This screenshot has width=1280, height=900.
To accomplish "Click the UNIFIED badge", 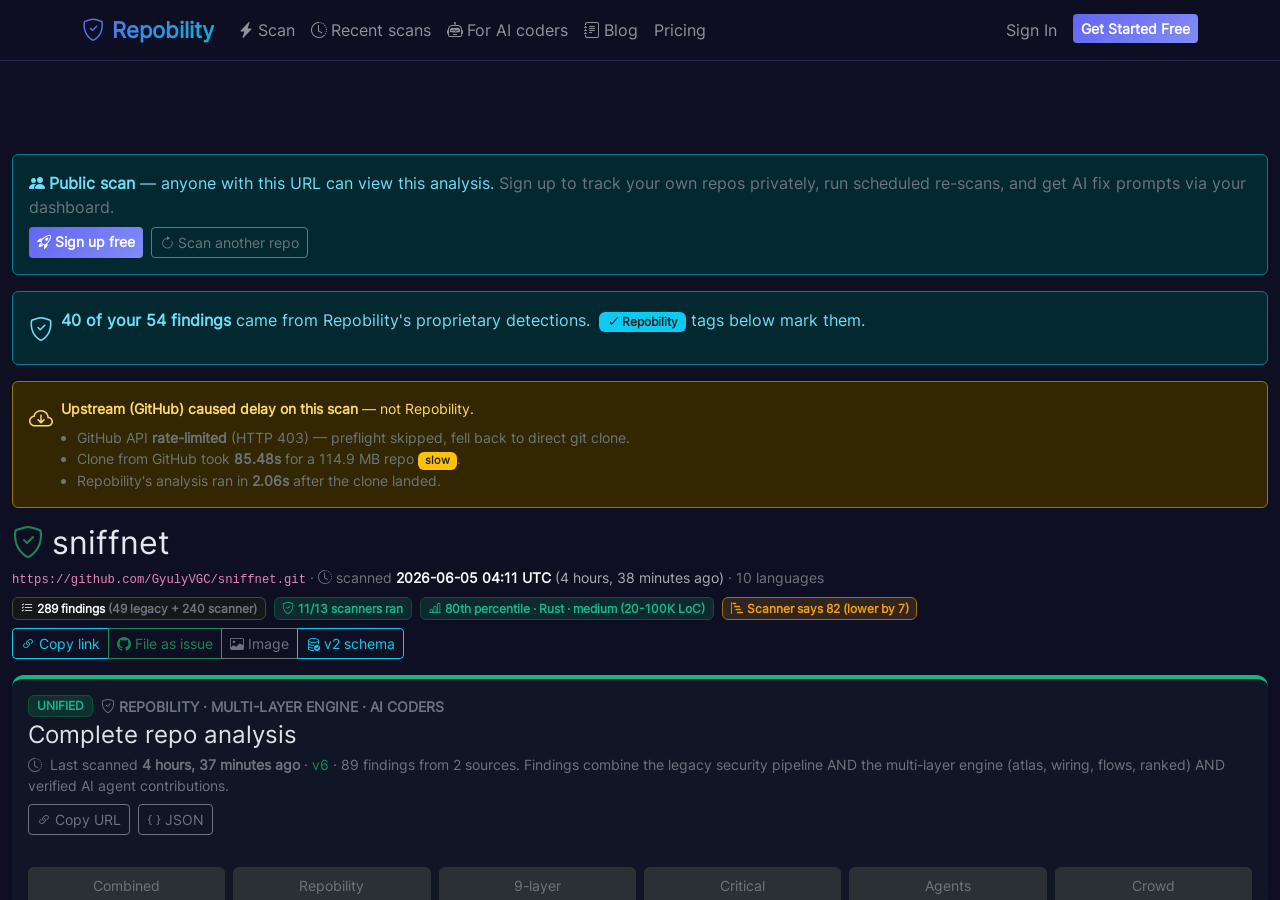I will click(x=60, y=706).
